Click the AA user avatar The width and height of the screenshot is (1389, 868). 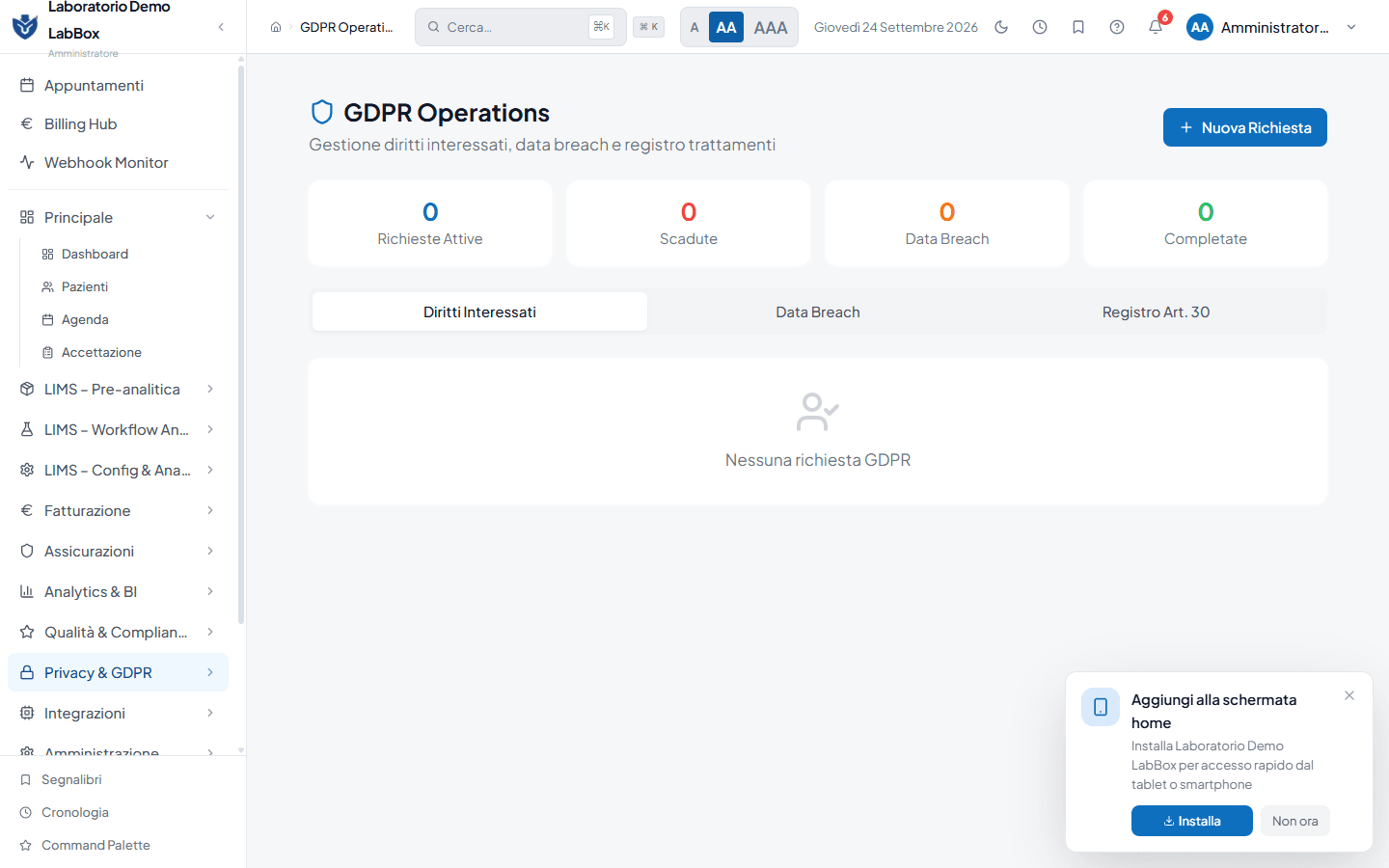point(1200,27)
